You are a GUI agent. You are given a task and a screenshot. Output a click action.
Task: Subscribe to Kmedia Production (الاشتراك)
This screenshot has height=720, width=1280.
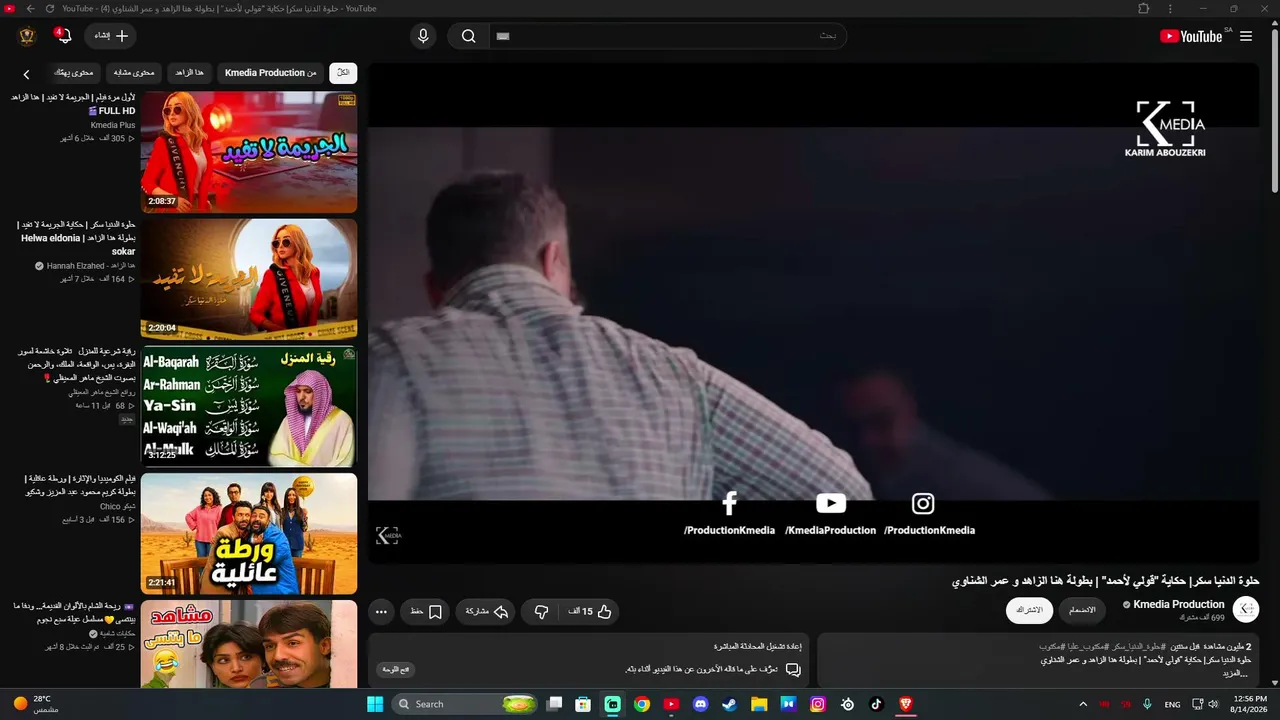1029,610
